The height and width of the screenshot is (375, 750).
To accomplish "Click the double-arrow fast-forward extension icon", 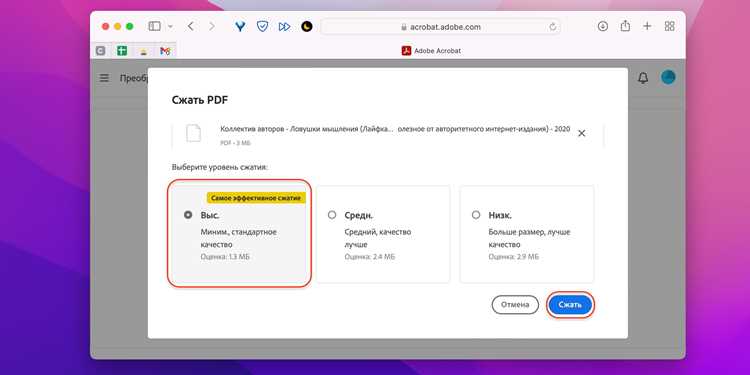I will point(285,26).
